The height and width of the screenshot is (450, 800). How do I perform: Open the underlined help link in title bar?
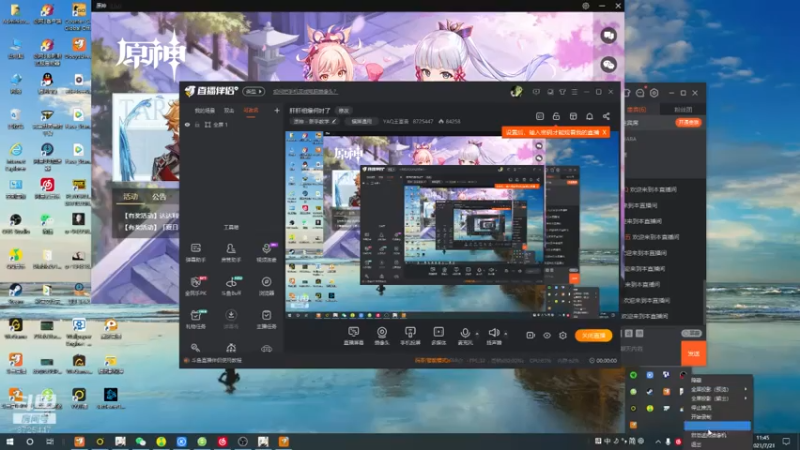(x=305, y=92)
